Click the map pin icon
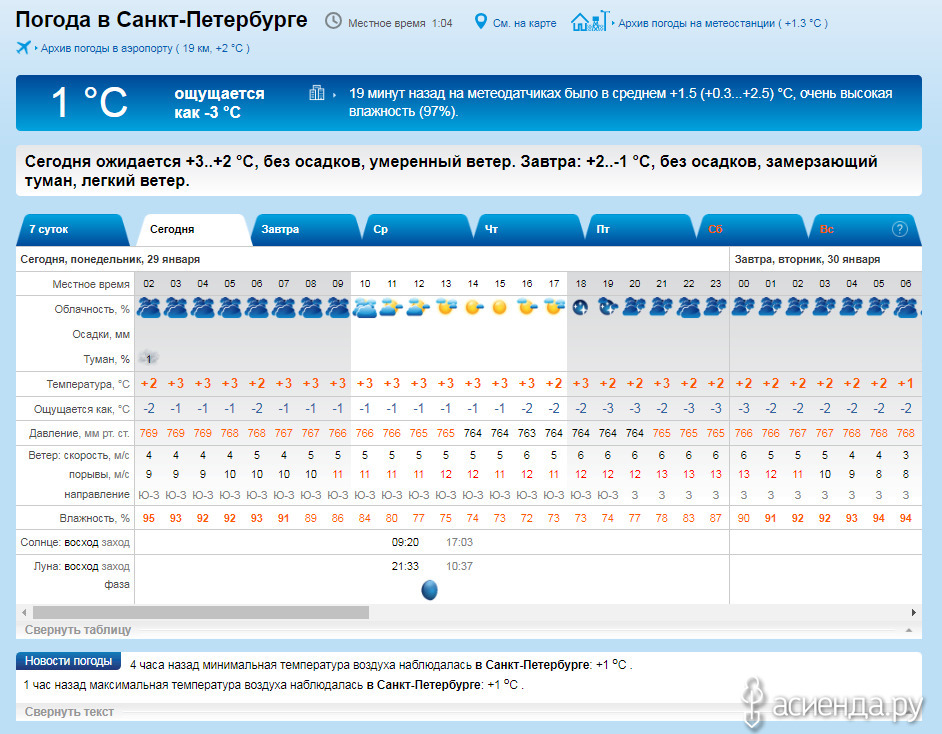Image resolution: width=942 pixels, height=734 pixels. click(x=480, y=22)
